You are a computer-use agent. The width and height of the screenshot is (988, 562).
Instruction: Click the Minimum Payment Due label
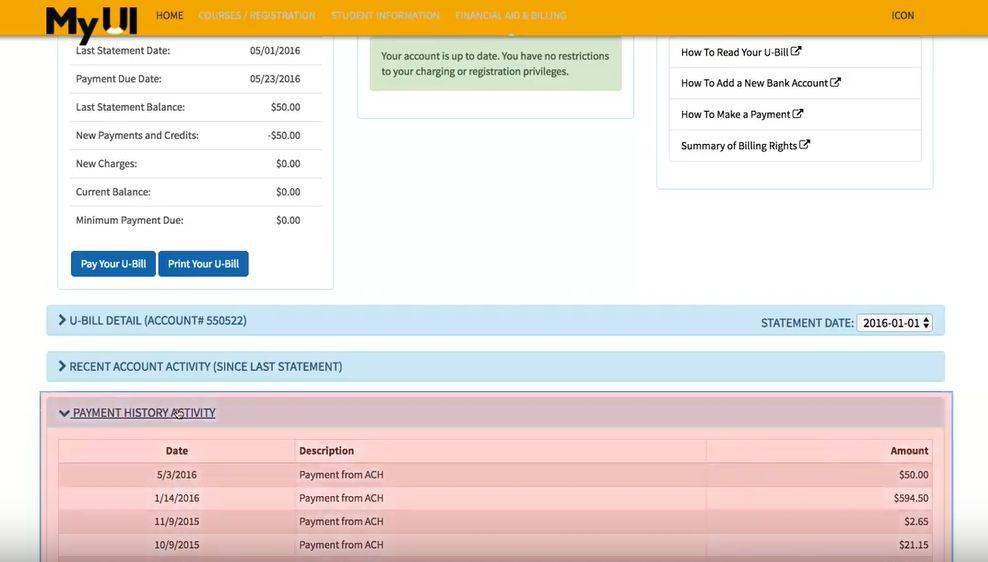click(x=130, y=221)
